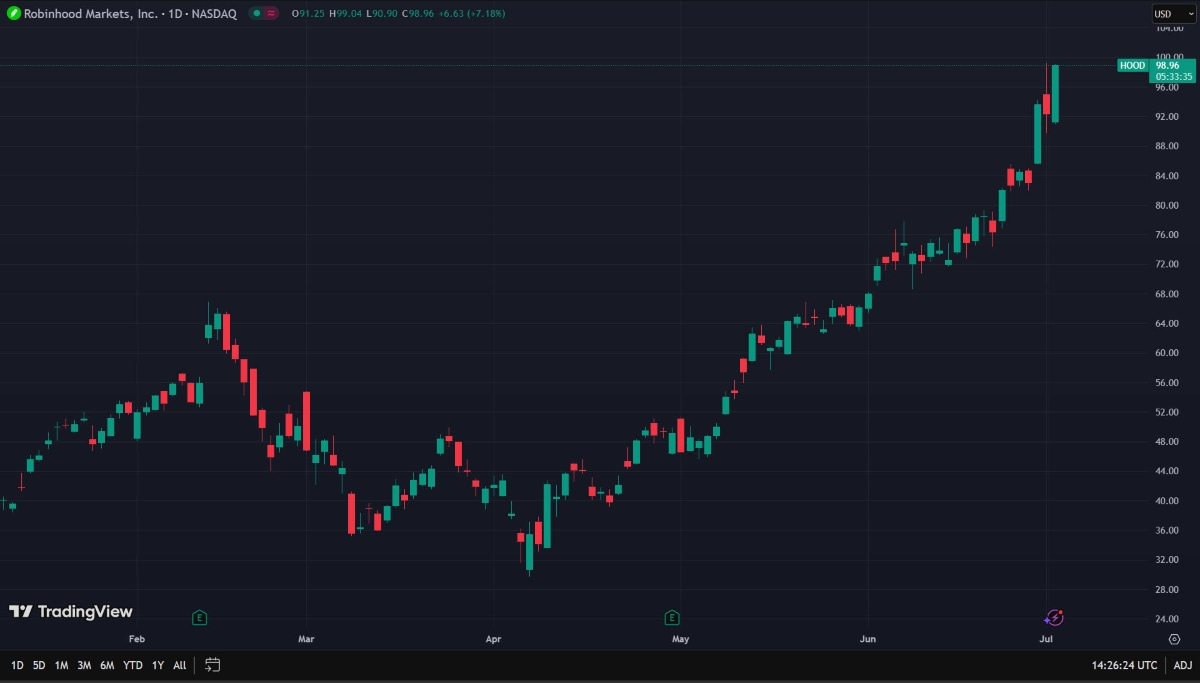Viewport: 1200px width, 683px height.
Task: Click the 28.00 price scale label
Action: tap(1168, 589)
